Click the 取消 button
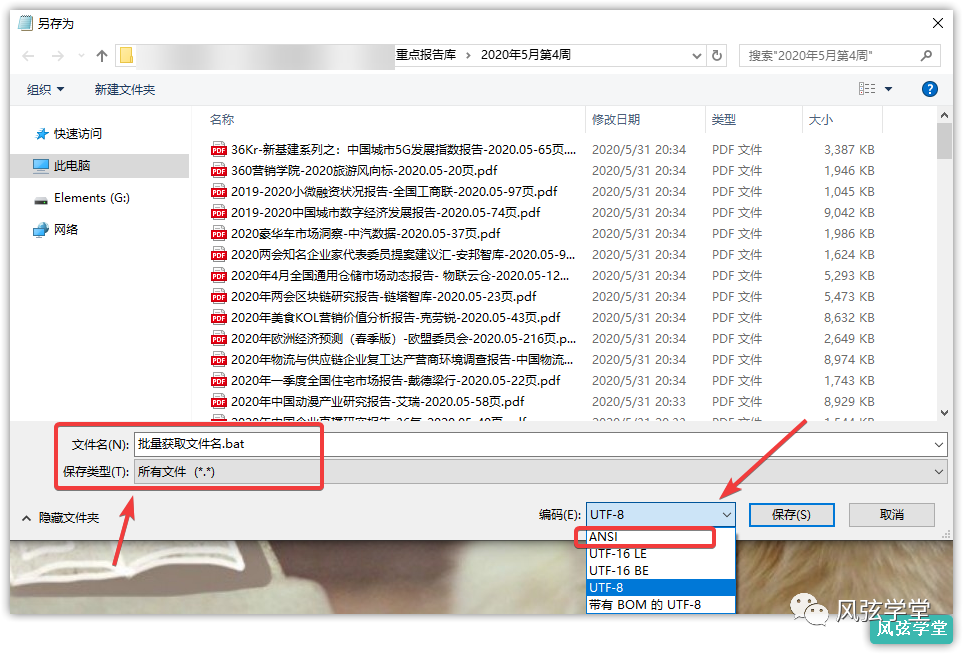Screen dimensions: 963x654 (892, 515)
